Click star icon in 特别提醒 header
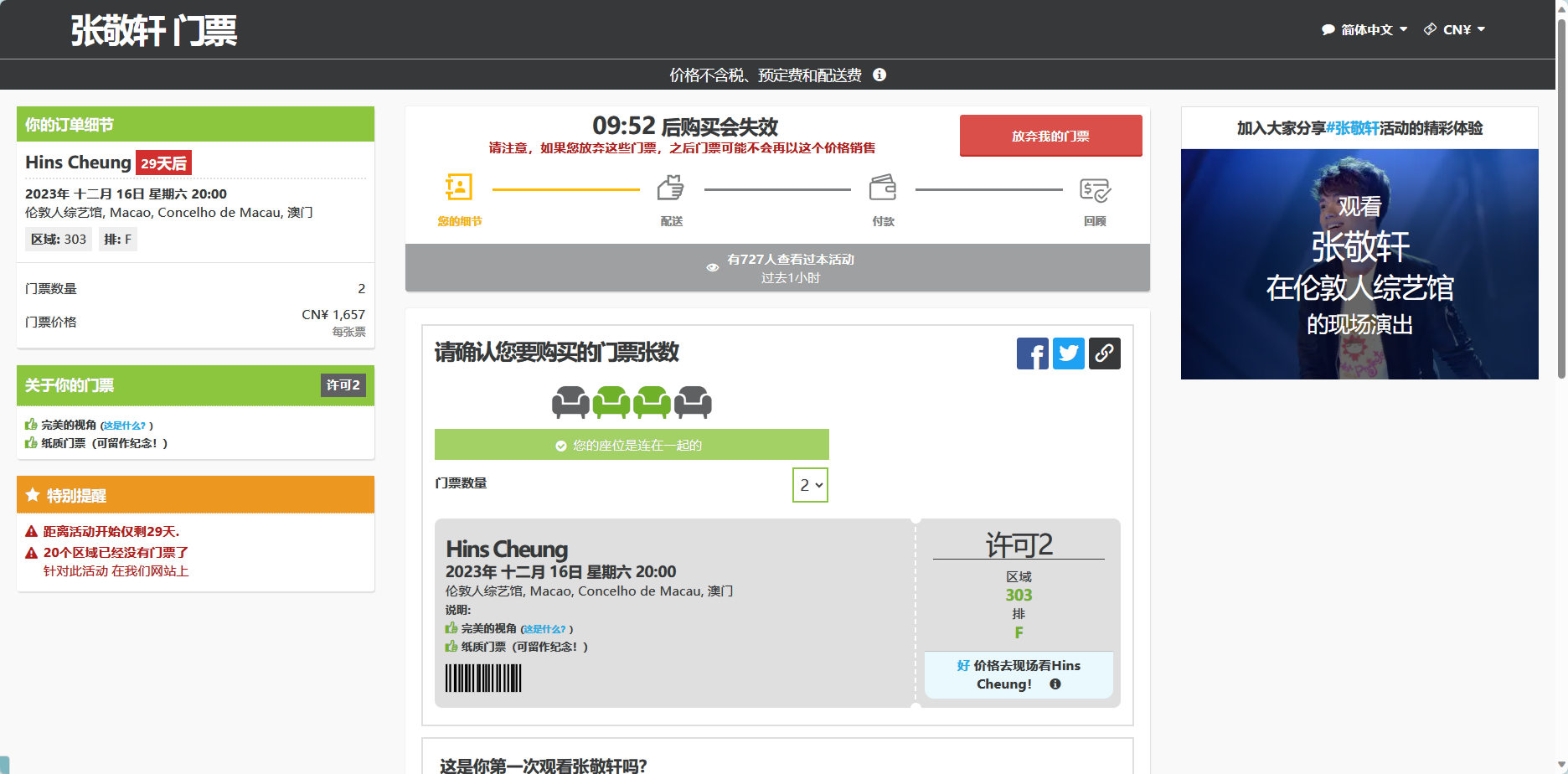Image resolution: width=1568 pixels, height=774 pixels. point(33,495)
